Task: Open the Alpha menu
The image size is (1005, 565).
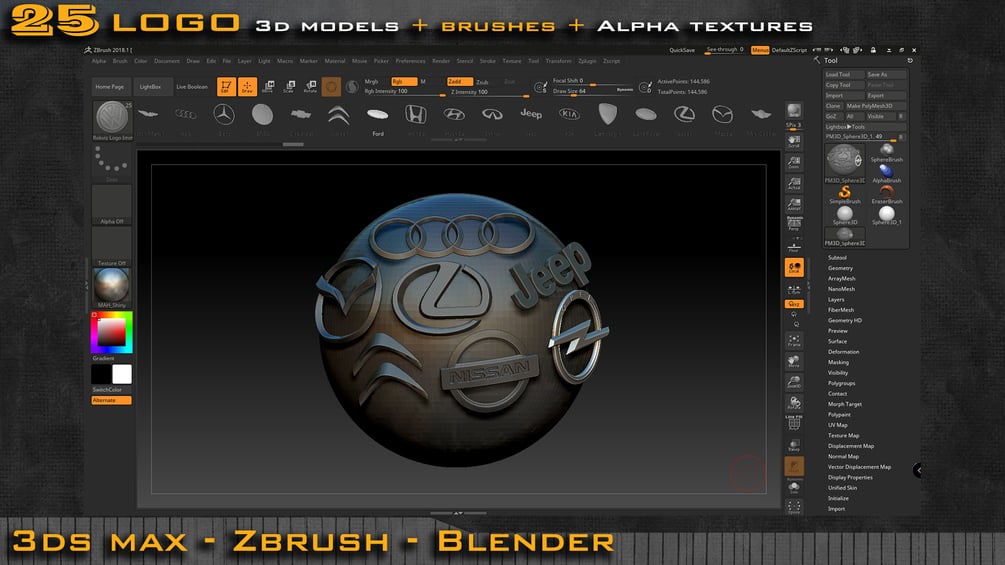Action: pyautogui.click(x=99, y=61)
